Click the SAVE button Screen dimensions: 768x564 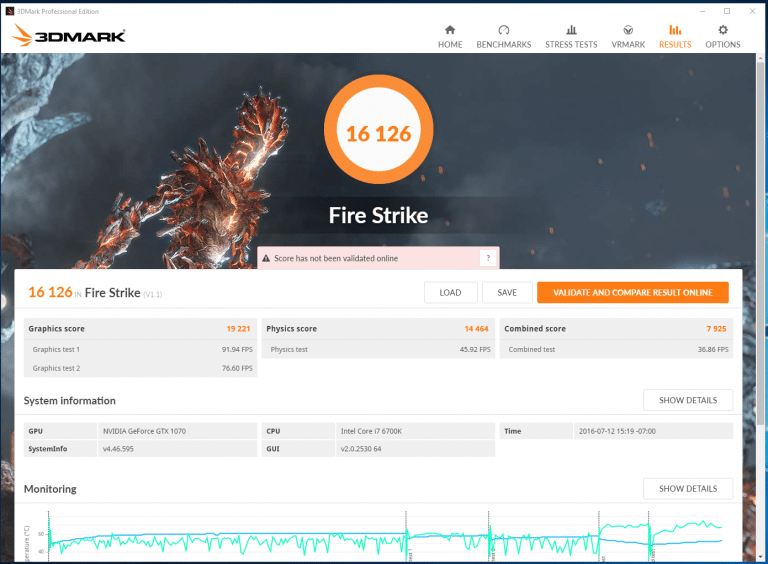(507, 293)
